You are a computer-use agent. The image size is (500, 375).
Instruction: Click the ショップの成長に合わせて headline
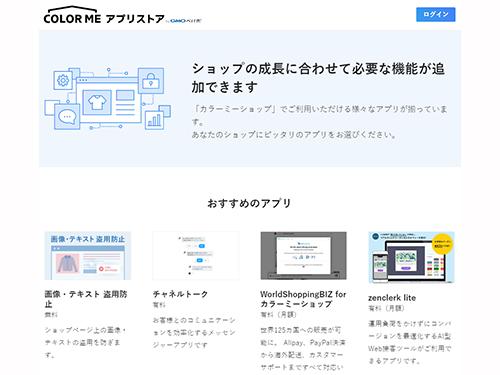pyautogui.click(x=318, y=78)
